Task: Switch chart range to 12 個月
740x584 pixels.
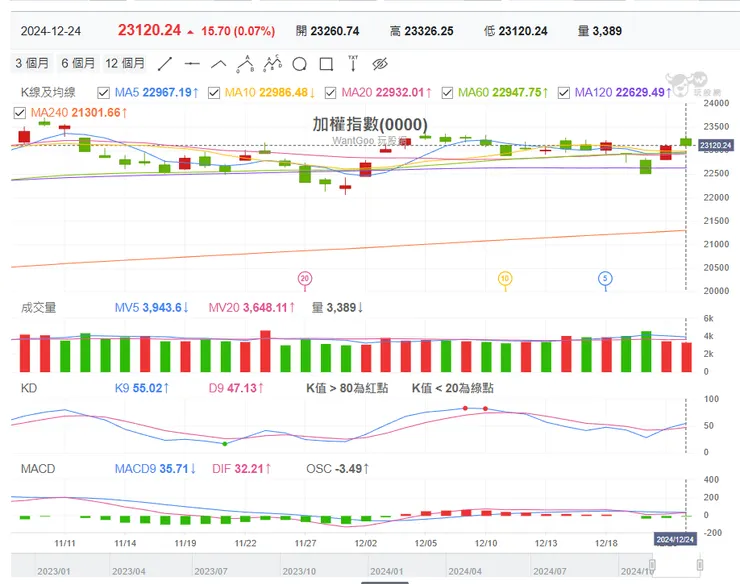Action: pyautogui.click(x=125, y=63)
